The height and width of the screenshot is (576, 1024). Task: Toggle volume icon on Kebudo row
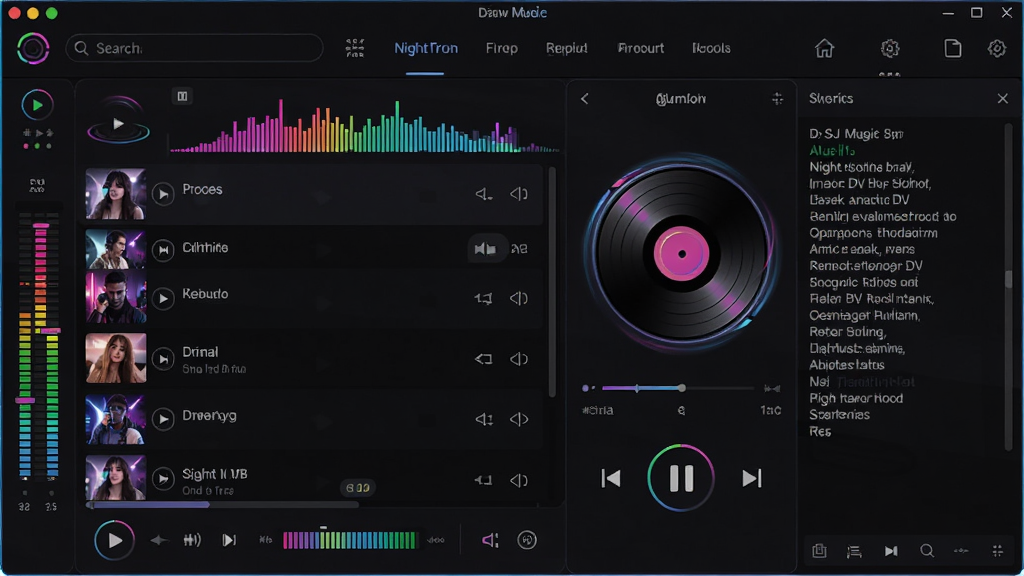[x=519, y=298]
